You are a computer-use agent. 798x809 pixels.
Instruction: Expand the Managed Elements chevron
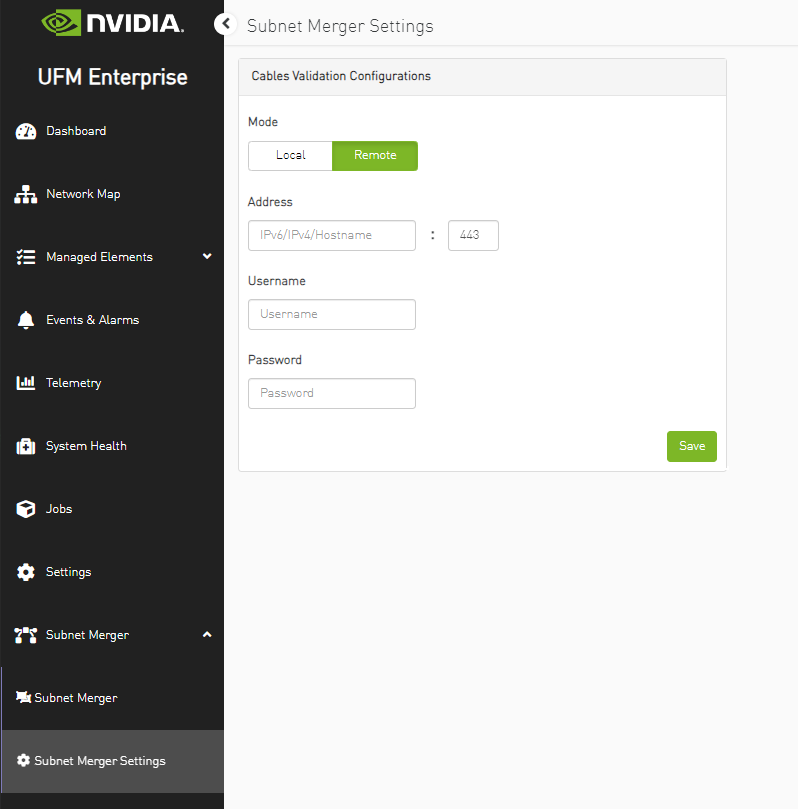pyautogui.click(x=207, y=257)
